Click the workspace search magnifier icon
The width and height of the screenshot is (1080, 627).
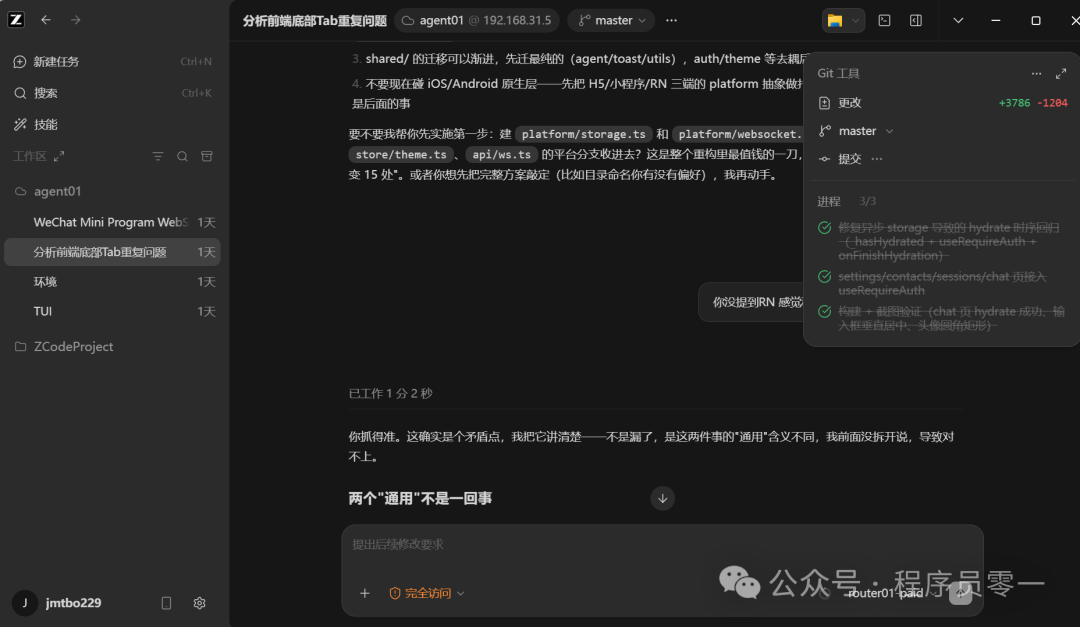[183, 156]
